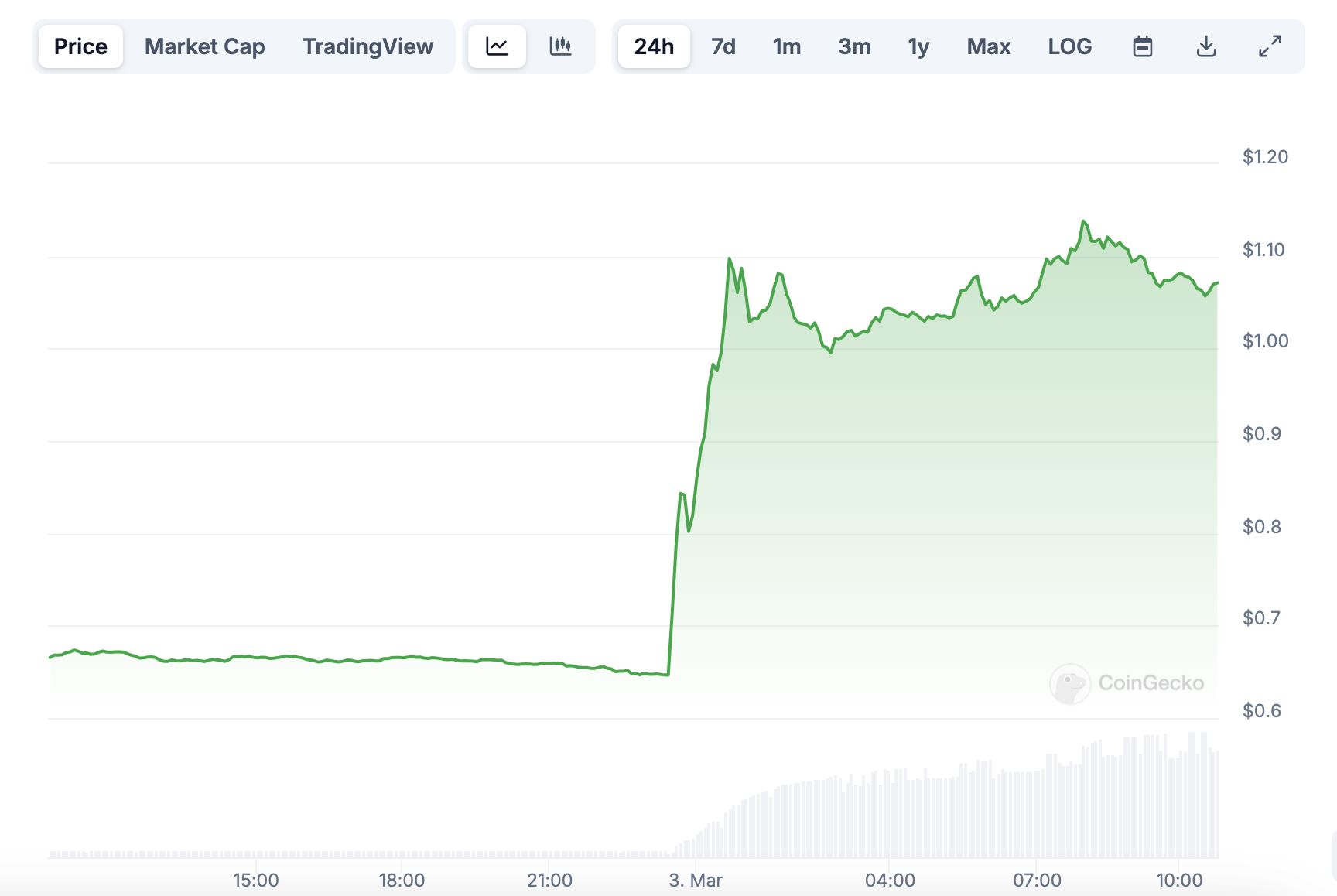Select the 24h time range
The height and width of the screenshot is (896, 1337).
tap(654, 46)
